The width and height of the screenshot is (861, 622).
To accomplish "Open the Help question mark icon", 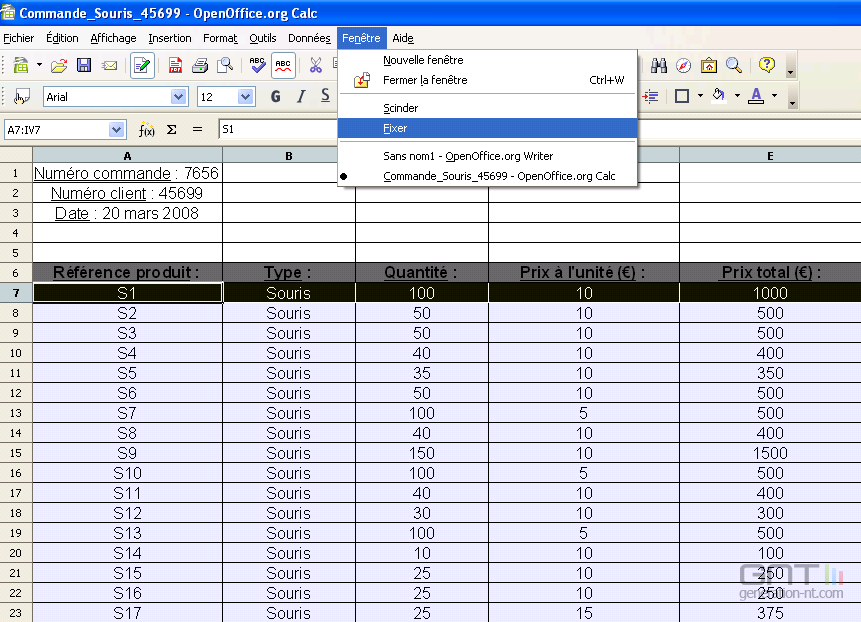I will [767, 65].
